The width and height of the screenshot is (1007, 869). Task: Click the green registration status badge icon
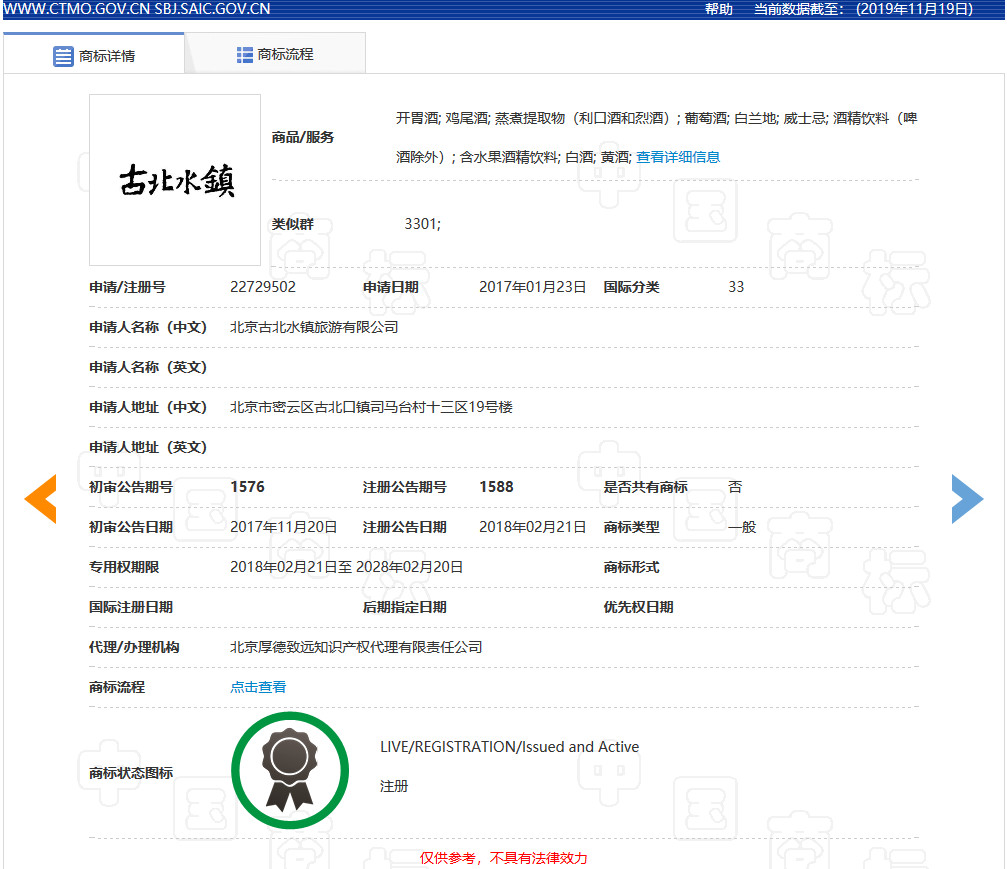(x=290, y=770)
